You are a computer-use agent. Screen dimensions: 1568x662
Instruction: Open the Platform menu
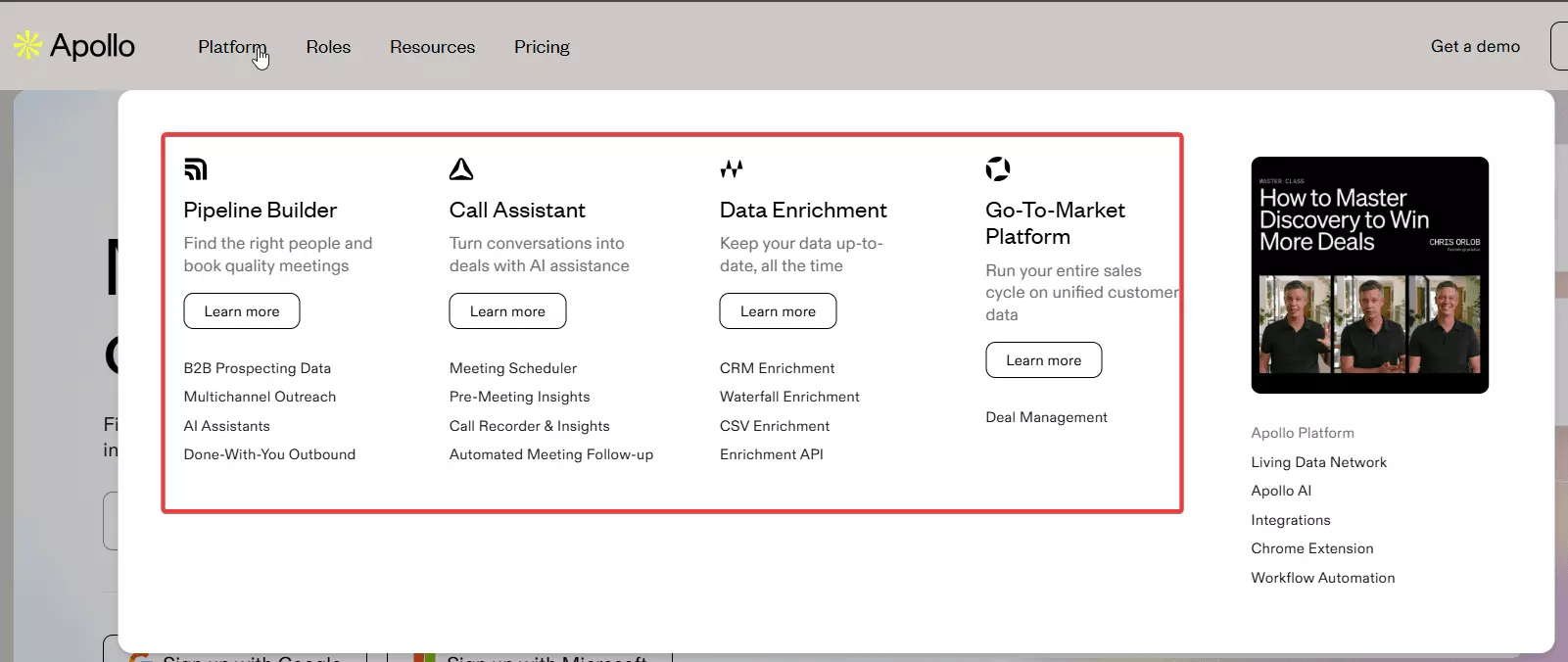tap(232, 47)
